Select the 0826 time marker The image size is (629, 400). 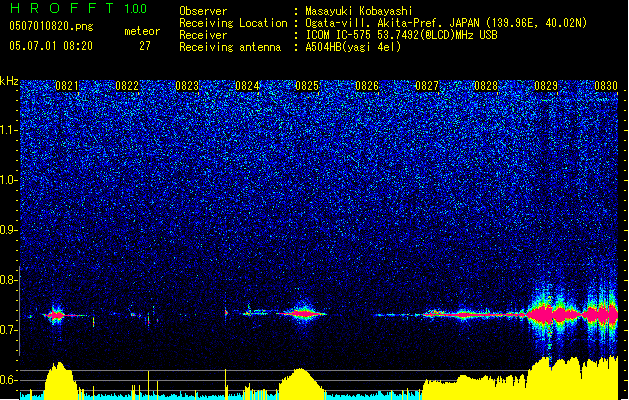pos(367,86)
